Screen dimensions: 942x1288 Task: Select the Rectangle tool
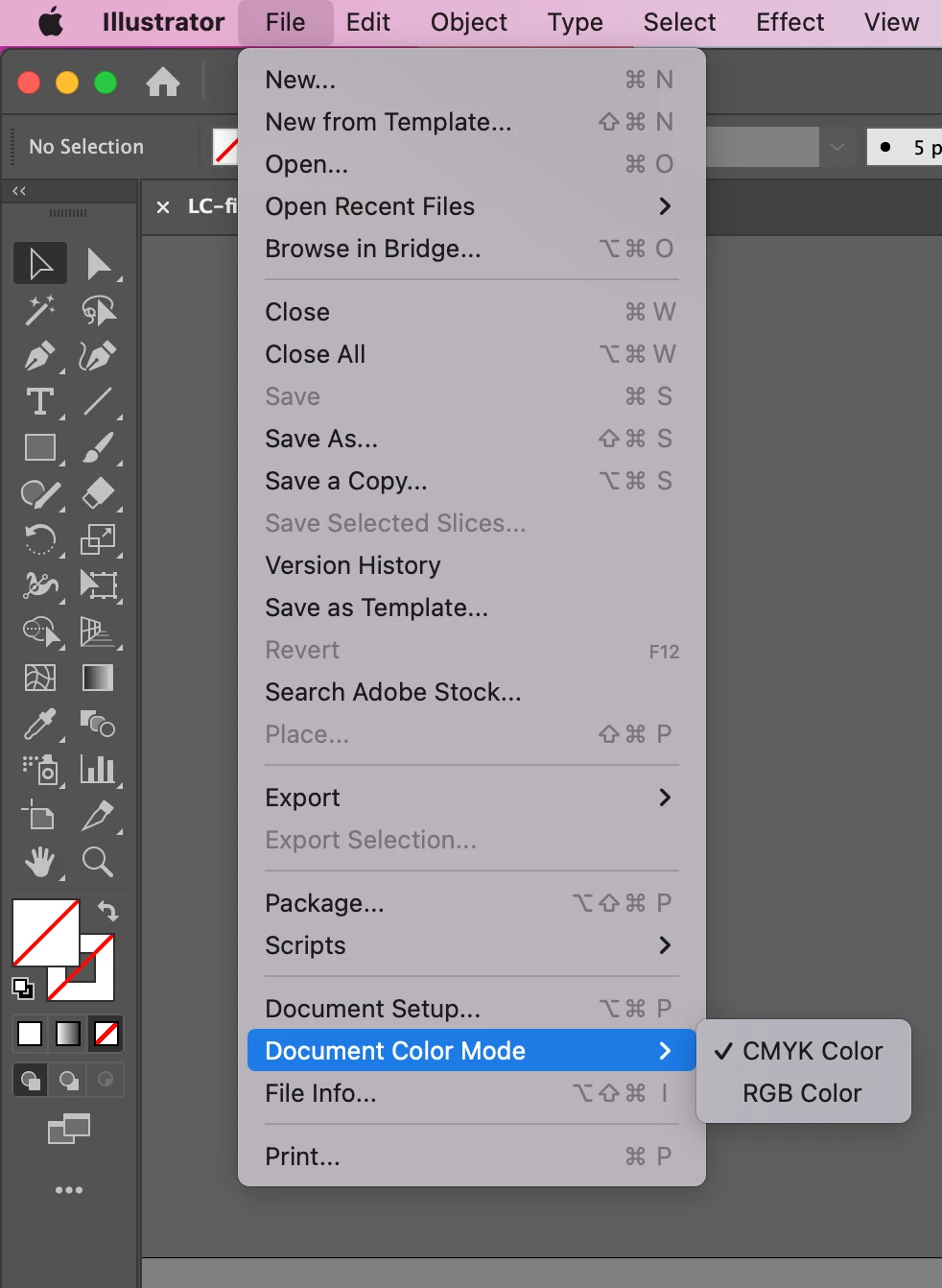[40, 447]
